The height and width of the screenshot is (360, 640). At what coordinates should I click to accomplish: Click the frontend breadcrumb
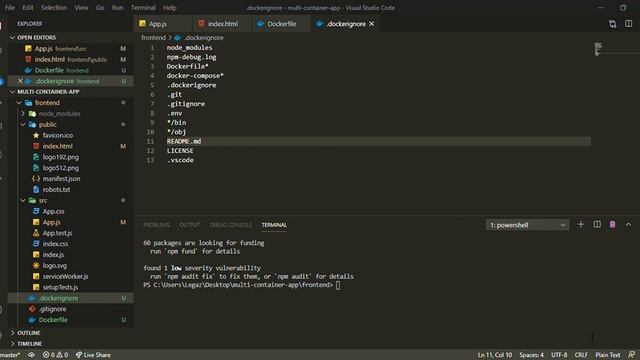click(153, 38)
